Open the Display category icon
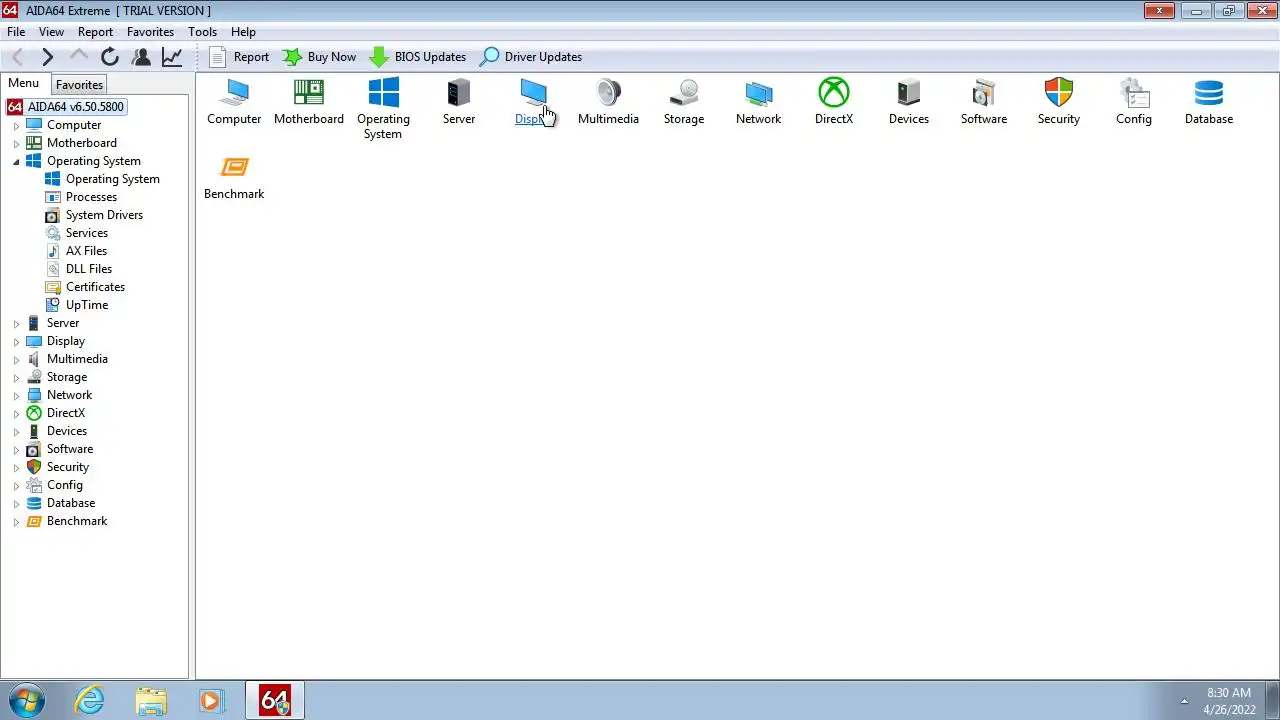1280x720 pixels. (x=533, y=102)
